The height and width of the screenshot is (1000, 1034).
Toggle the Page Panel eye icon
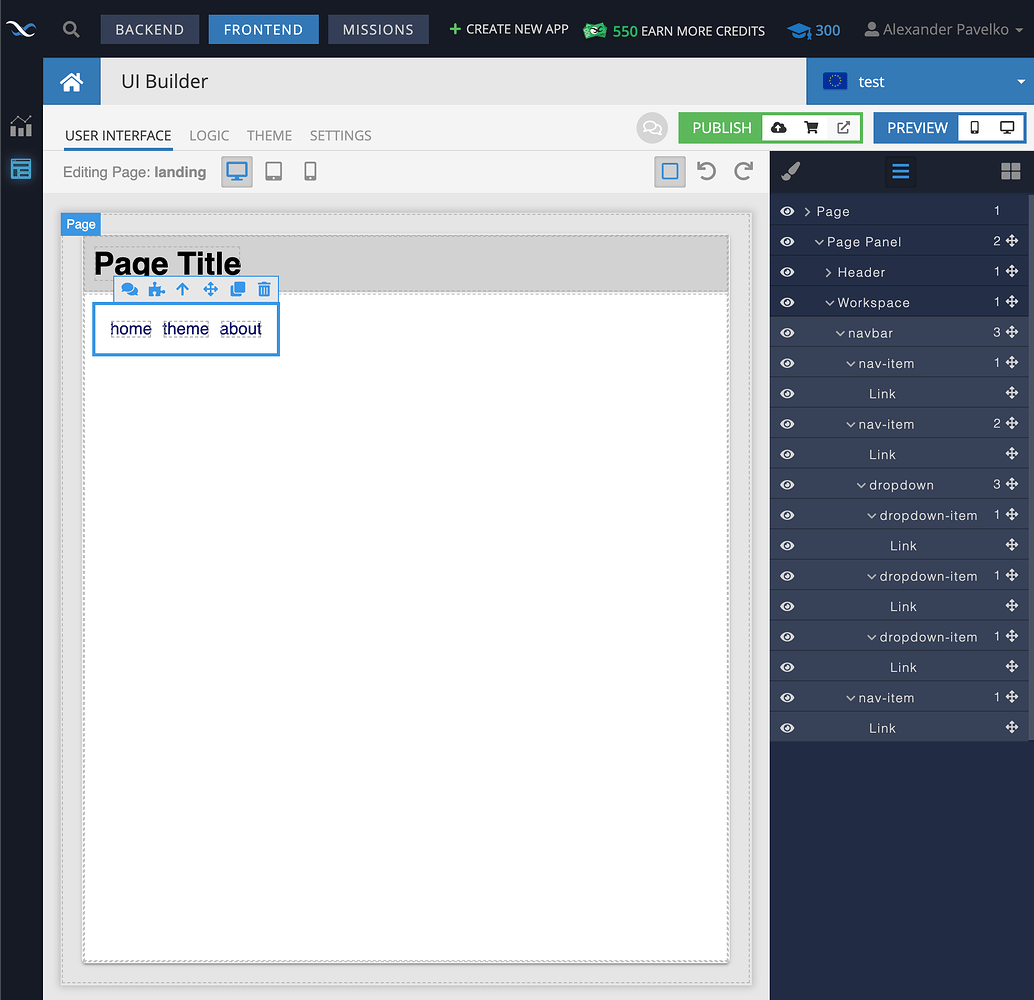787,240
